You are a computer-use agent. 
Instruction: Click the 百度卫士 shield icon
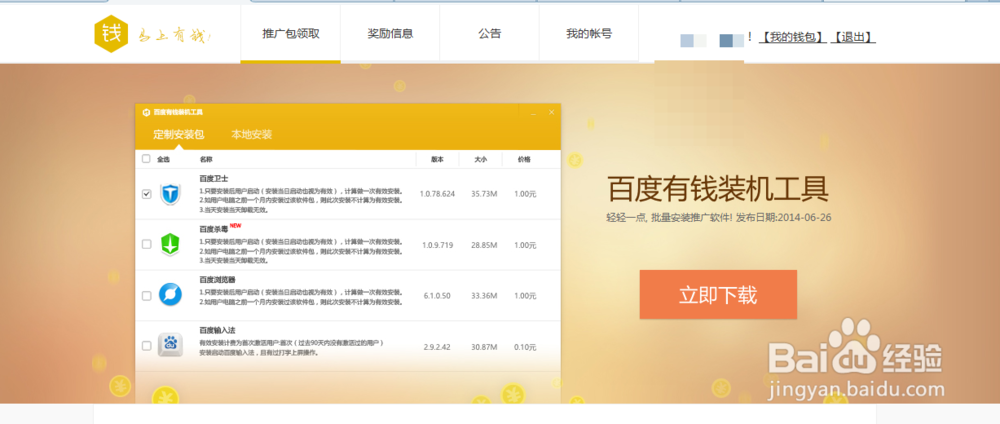click(170, 194)
